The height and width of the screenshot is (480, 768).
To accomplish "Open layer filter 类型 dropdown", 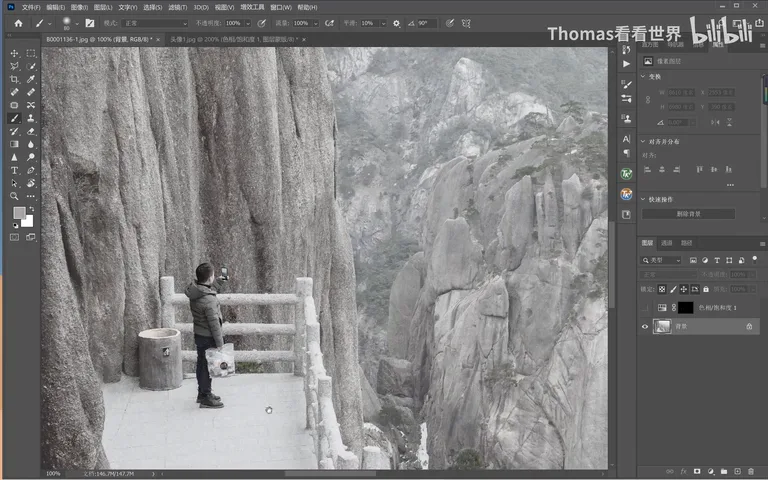I will (661, 260).
